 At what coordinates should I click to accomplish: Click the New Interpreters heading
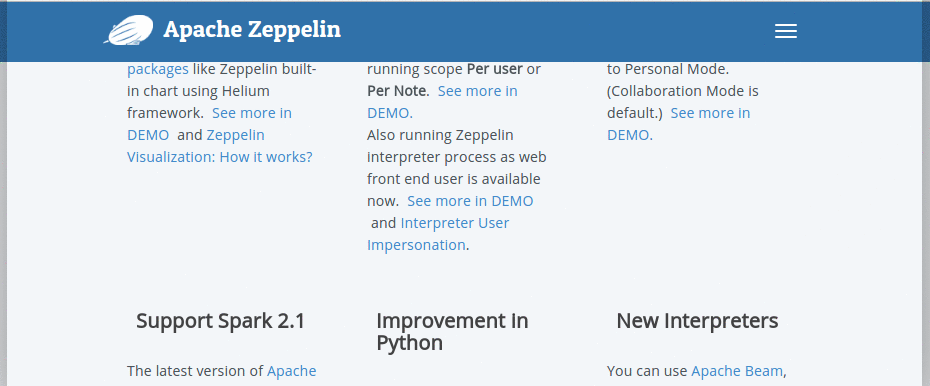pyautogui.click(x=697, y=321)
